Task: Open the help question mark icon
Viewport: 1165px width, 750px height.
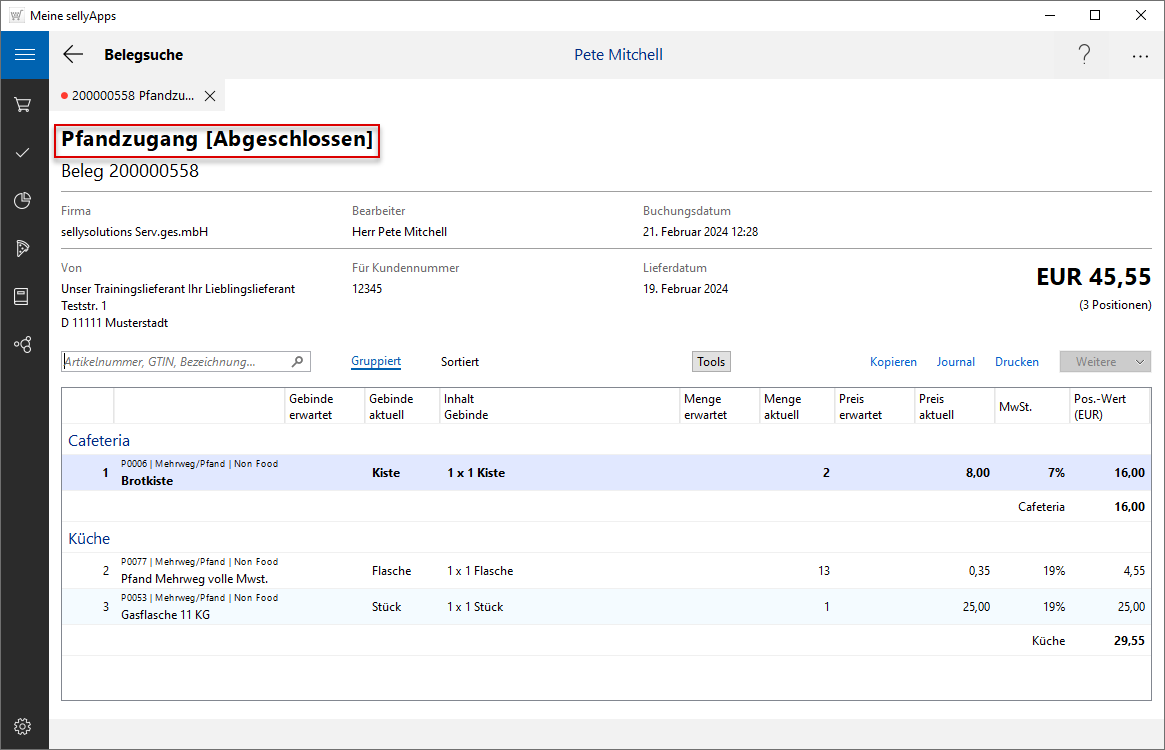Action: (x=1084, y=55)
